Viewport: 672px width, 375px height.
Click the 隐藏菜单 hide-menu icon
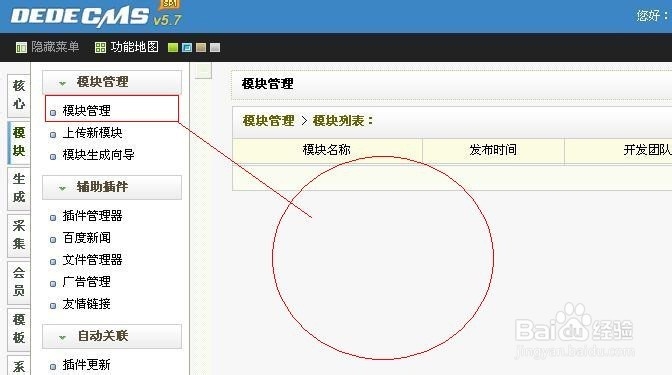(21, 47)
